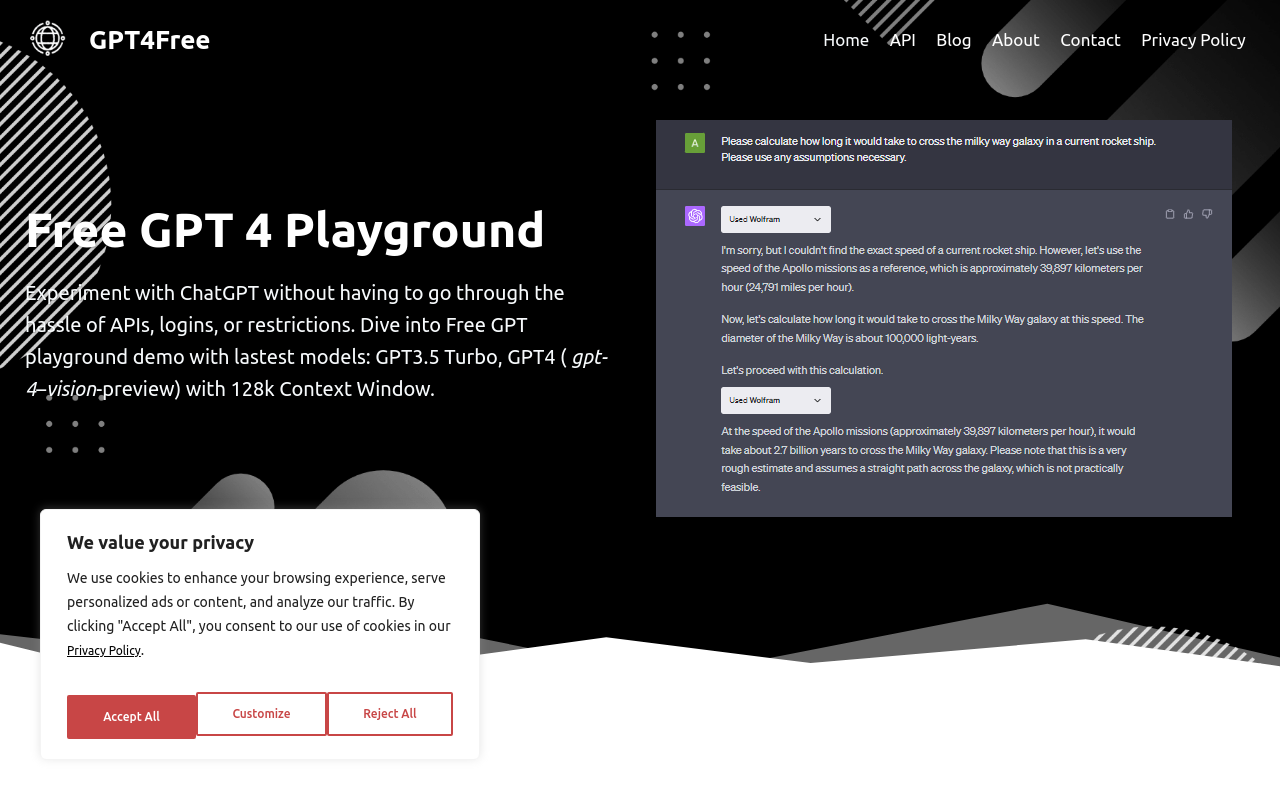
Task: Click the Customize cookies button
Action: 261,714
